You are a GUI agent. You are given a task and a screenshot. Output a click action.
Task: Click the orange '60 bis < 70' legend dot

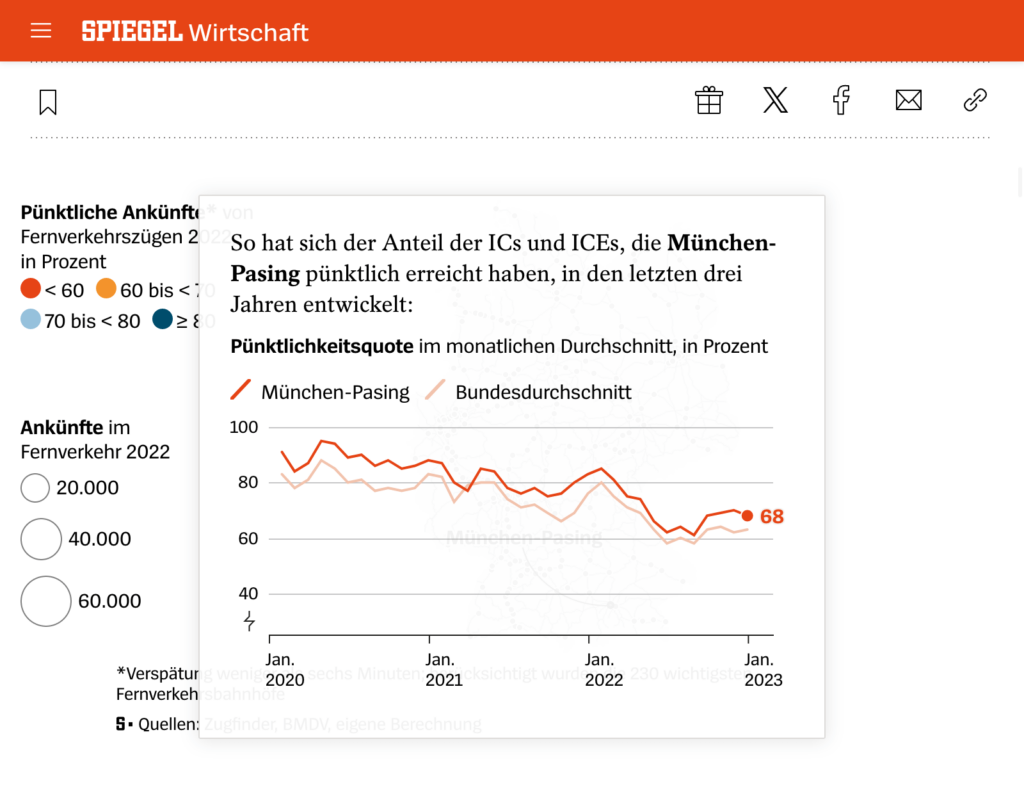pyautogui.click(x=106, y=288)
